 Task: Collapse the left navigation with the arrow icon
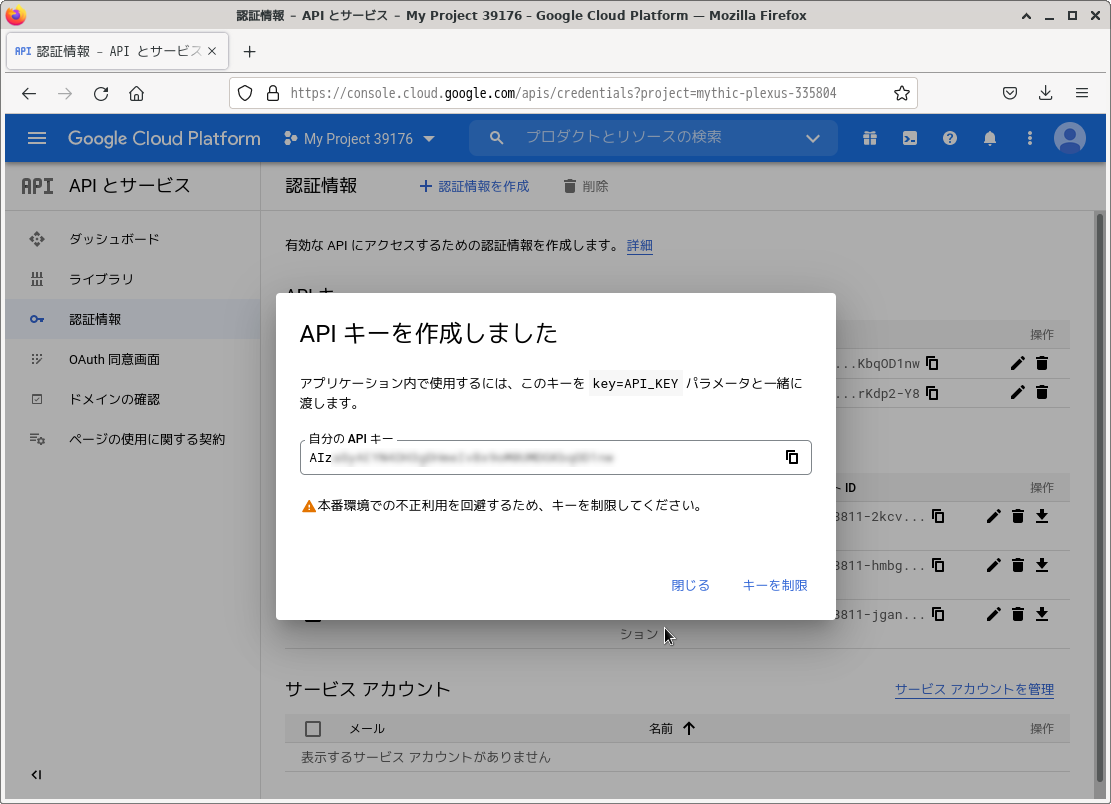click(x=36, y=774)
